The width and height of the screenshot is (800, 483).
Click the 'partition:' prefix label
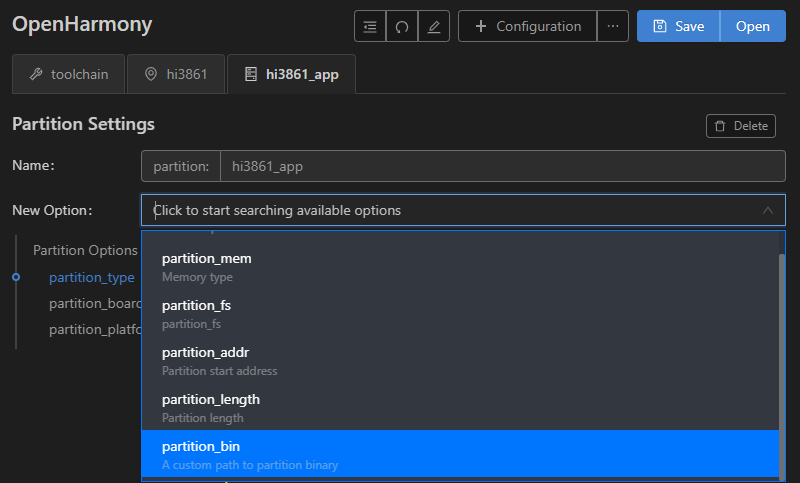pos(181,166)
